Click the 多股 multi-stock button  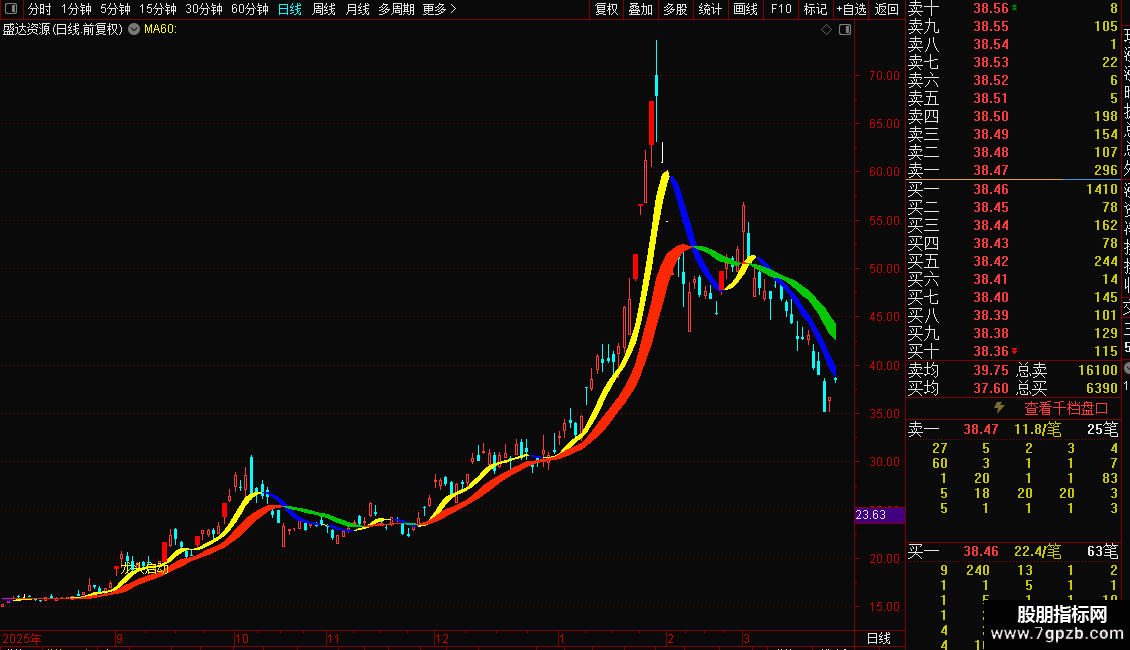pyautogui.click(x=675, y=9)
